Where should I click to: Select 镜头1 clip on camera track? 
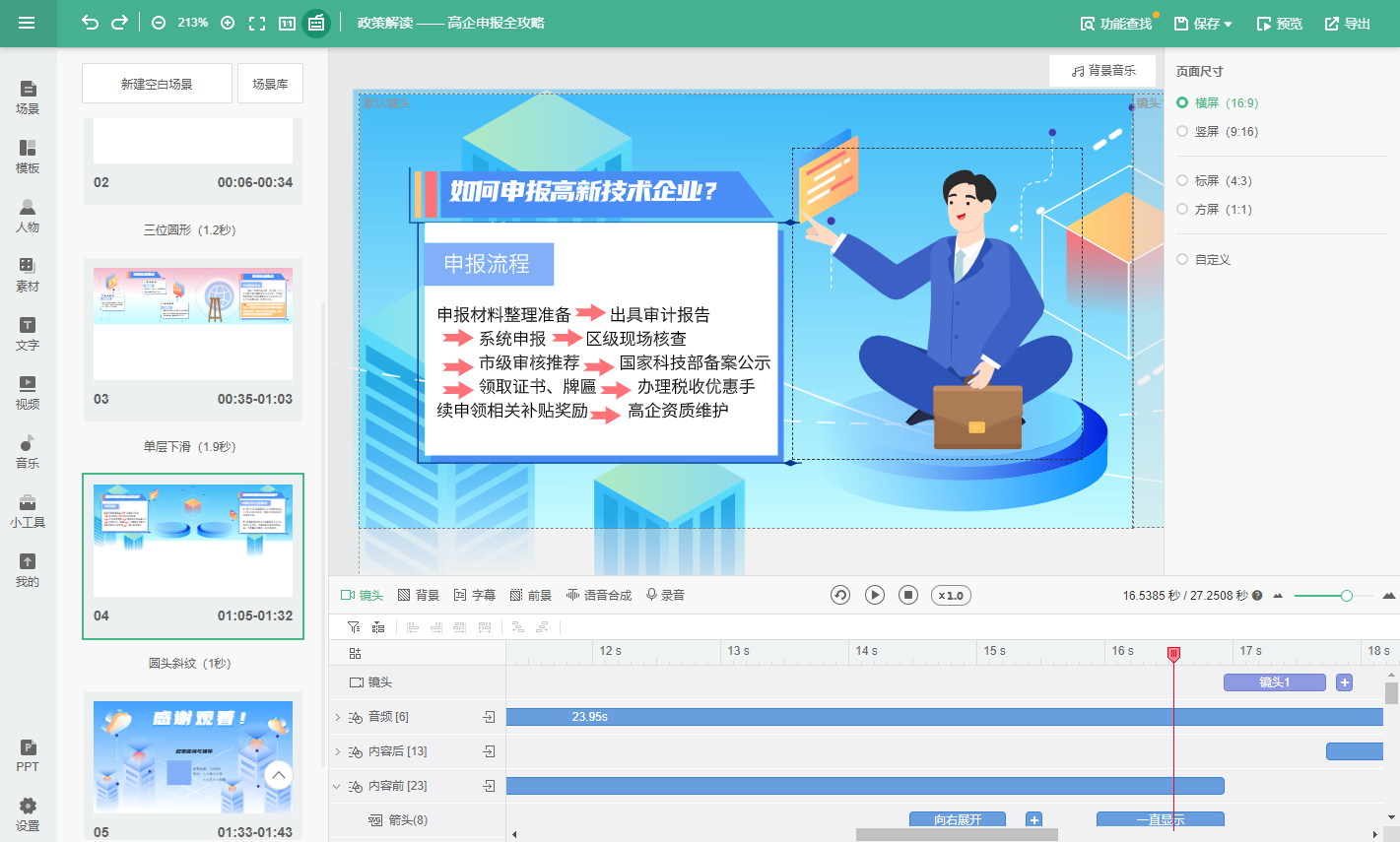pyautogui.click(x=1274, y=682)
